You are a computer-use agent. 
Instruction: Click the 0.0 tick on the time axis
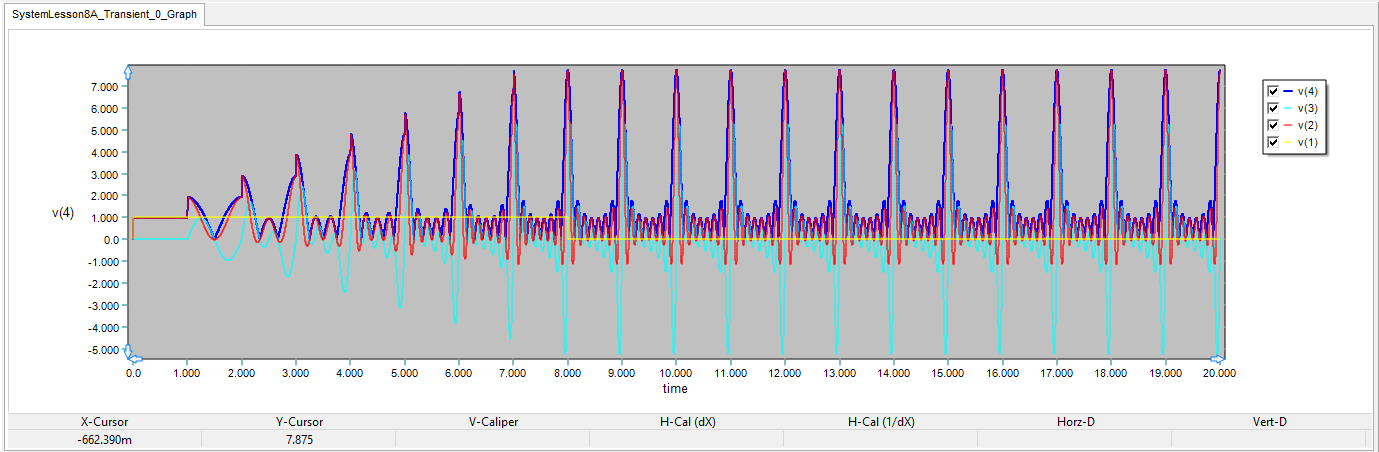pos(133,372)
